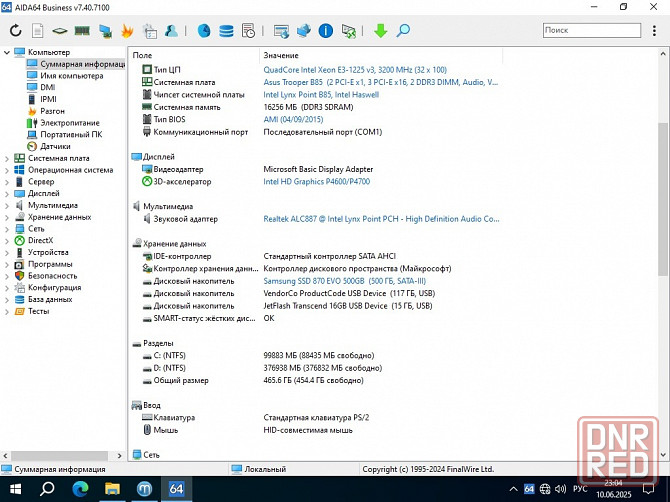Screen dimensions: 670x502
Task: Open File Explorer from the taskbar
Action: point(112,489)
